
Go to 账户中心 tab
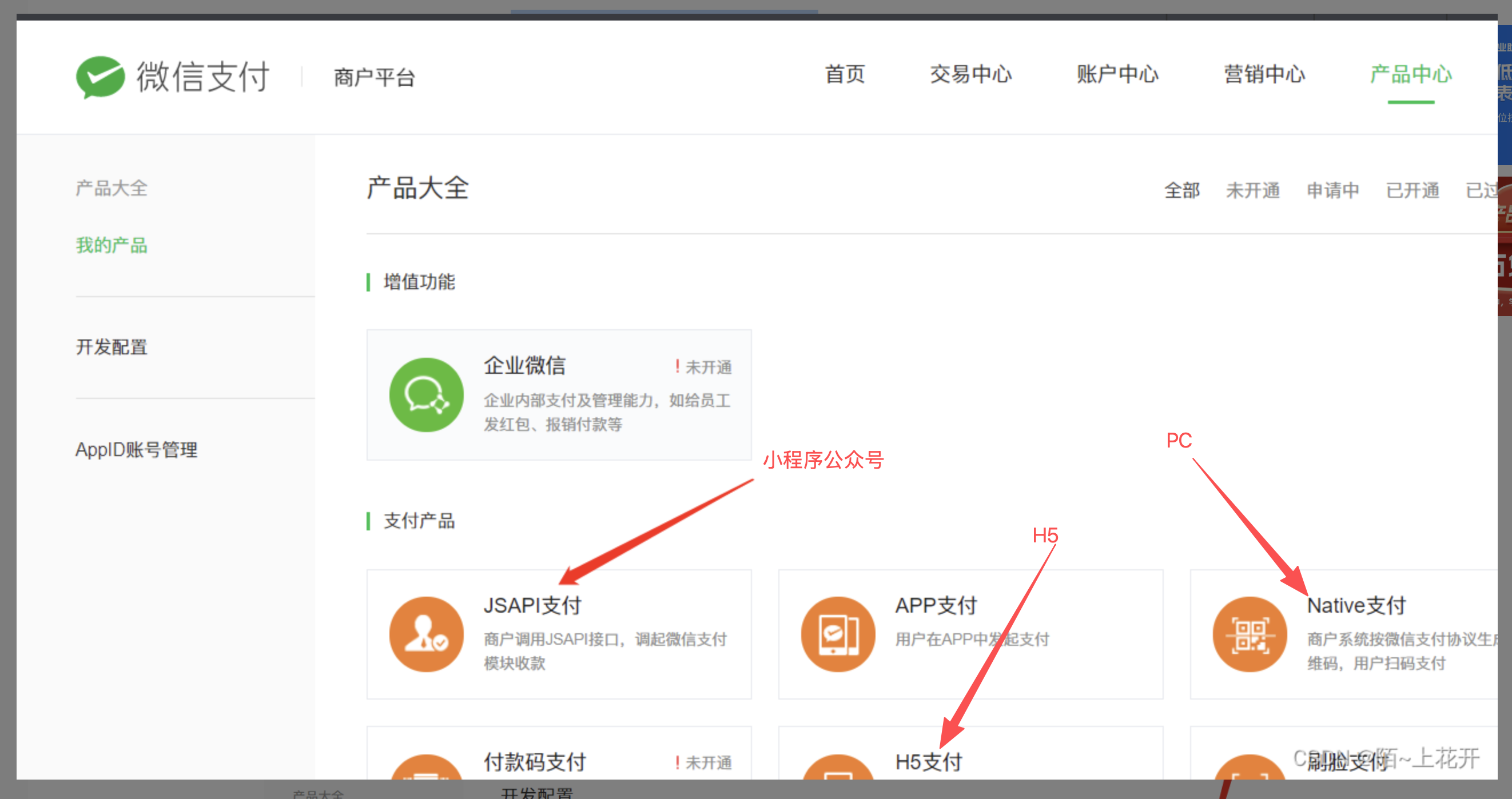click(x=1117, y=74)
